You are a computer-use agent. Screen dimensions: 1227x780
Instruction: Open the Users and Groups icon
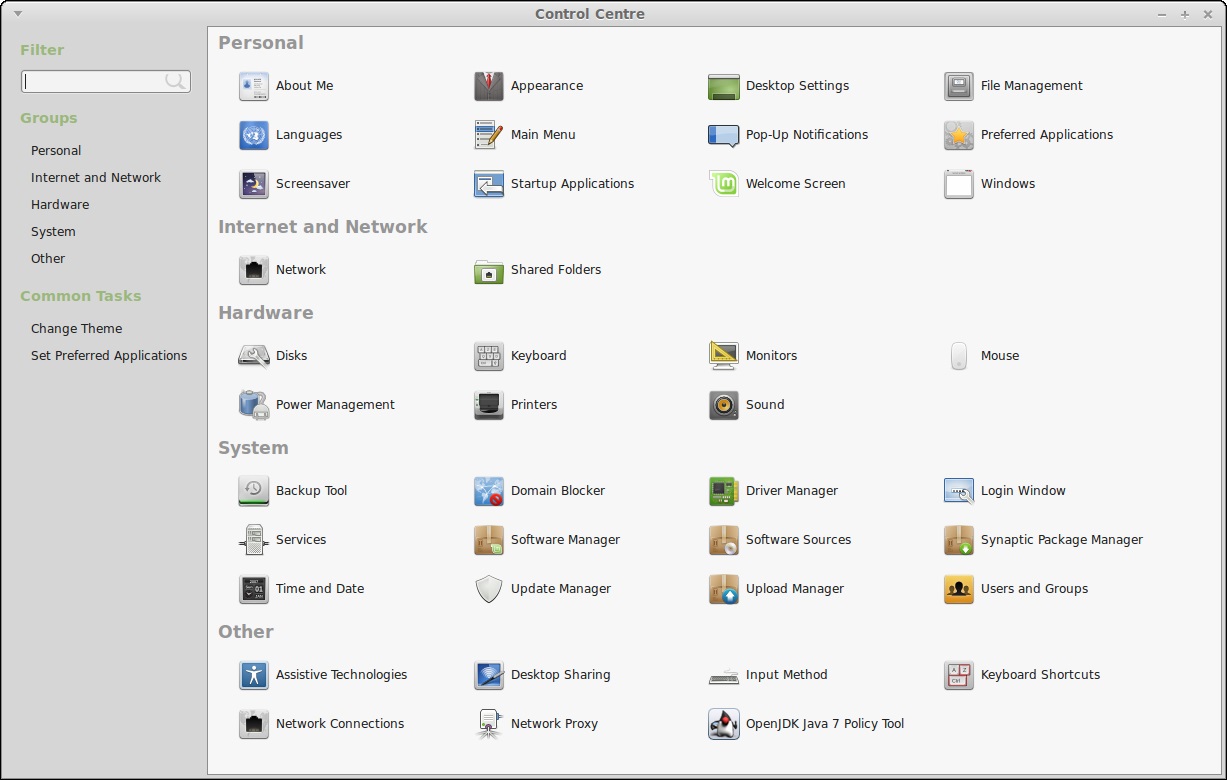[x=959, y=589]
